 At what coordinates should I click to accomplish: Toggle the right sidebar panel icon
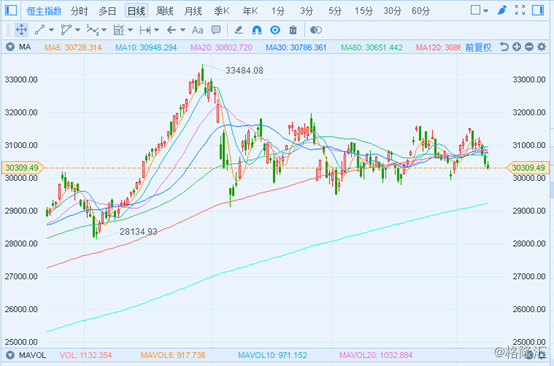(538, 10)
